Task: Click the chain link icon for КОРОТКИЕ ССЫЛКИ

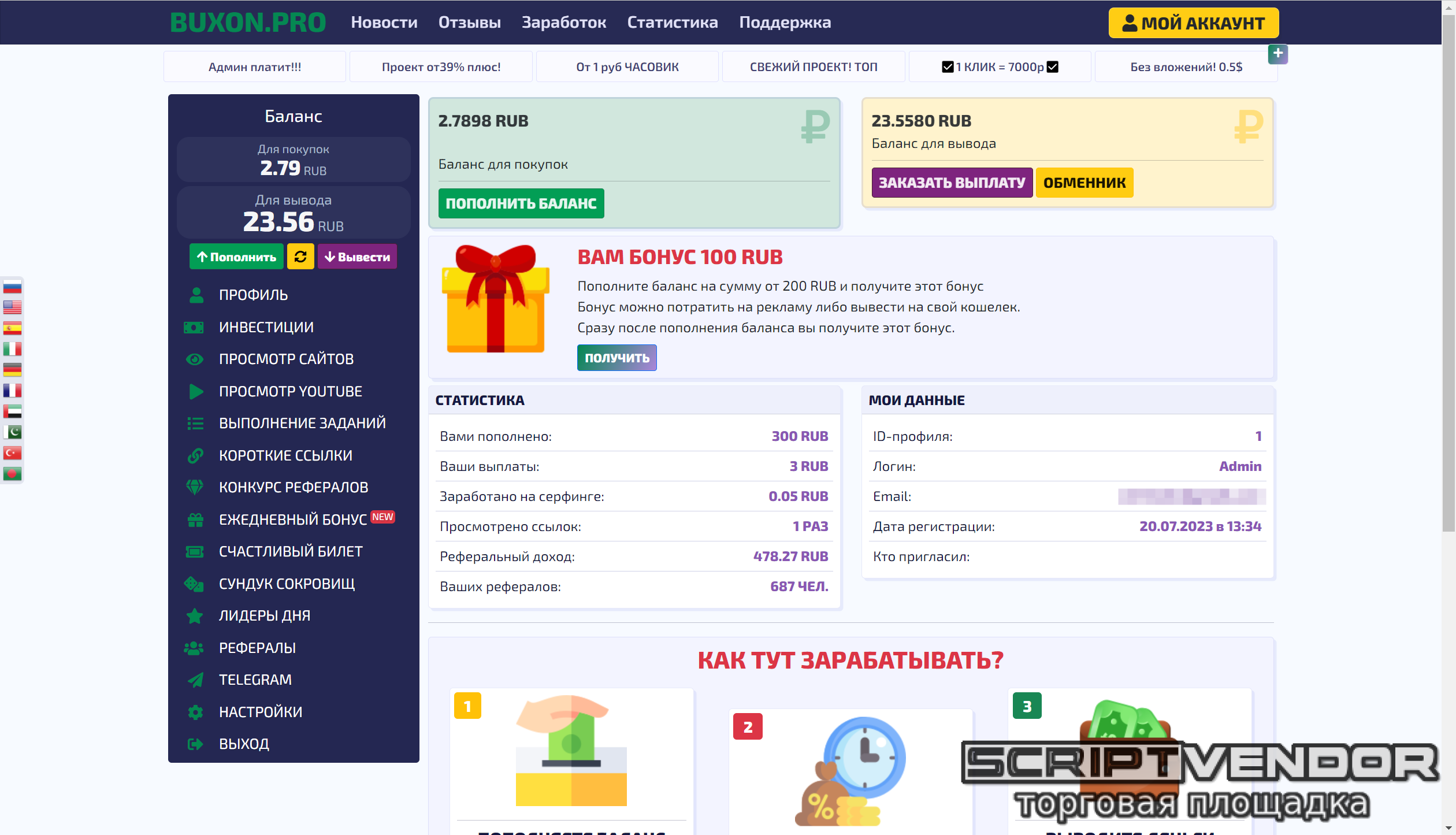Action: (x=195, y=455)
